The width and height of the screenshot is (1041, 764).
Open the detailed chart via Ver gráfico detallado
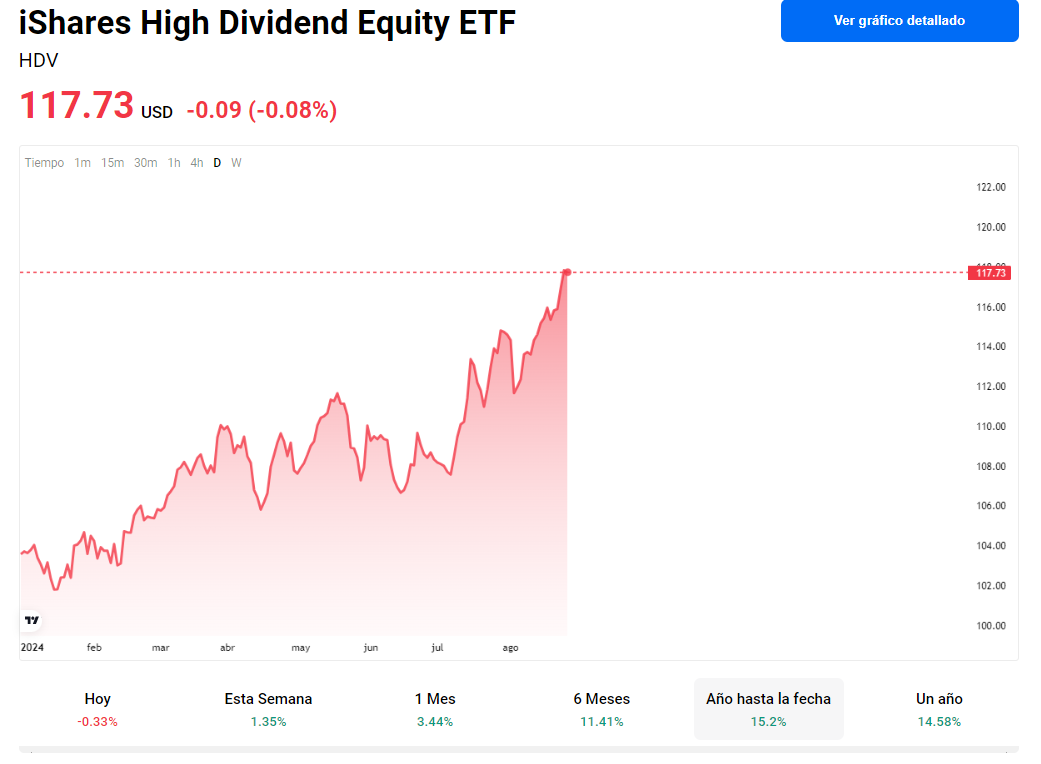pos(899,21)
